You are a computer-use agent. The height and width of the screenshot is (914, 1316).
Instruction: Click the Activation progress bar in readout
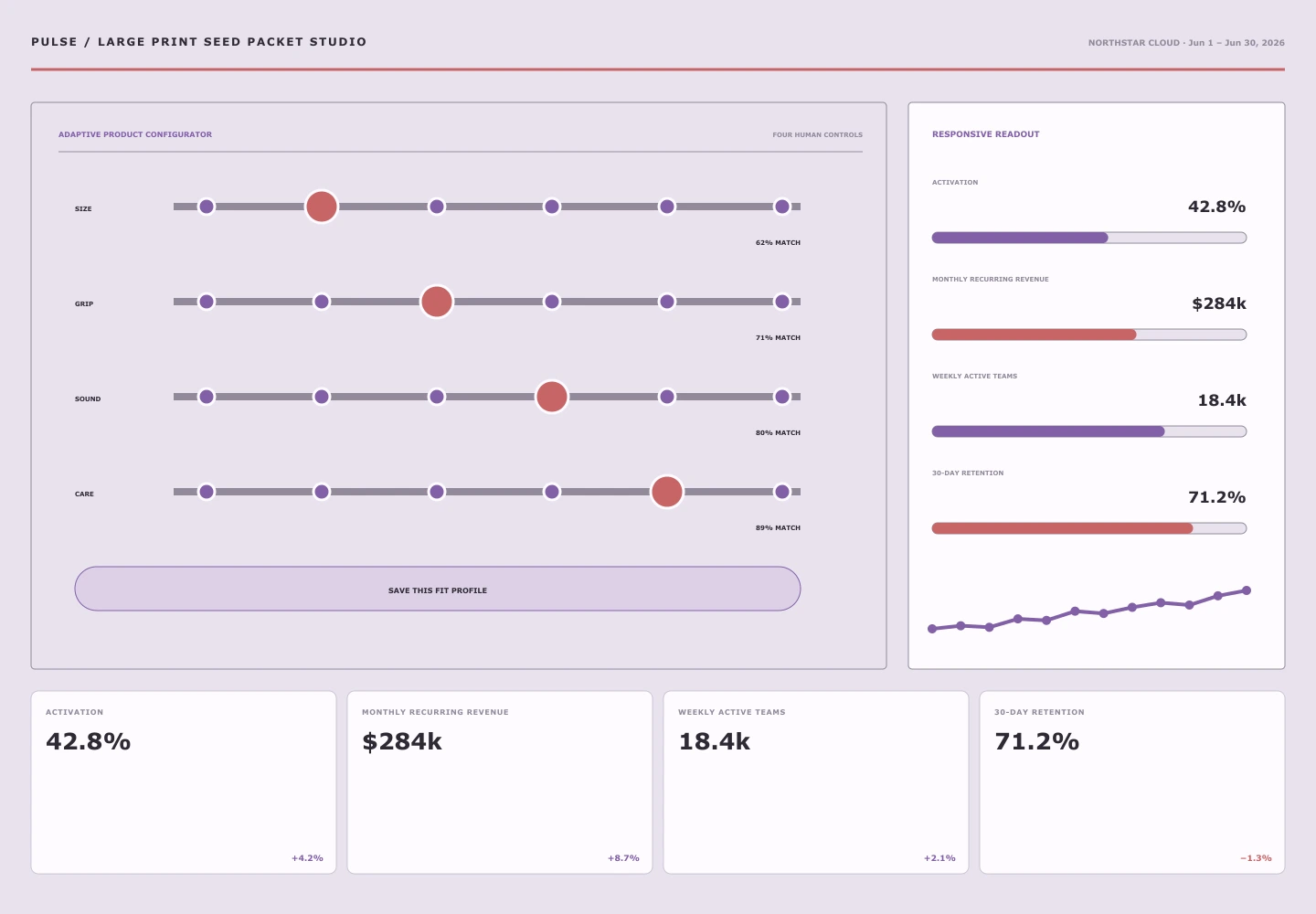[x=1089, y=238]
